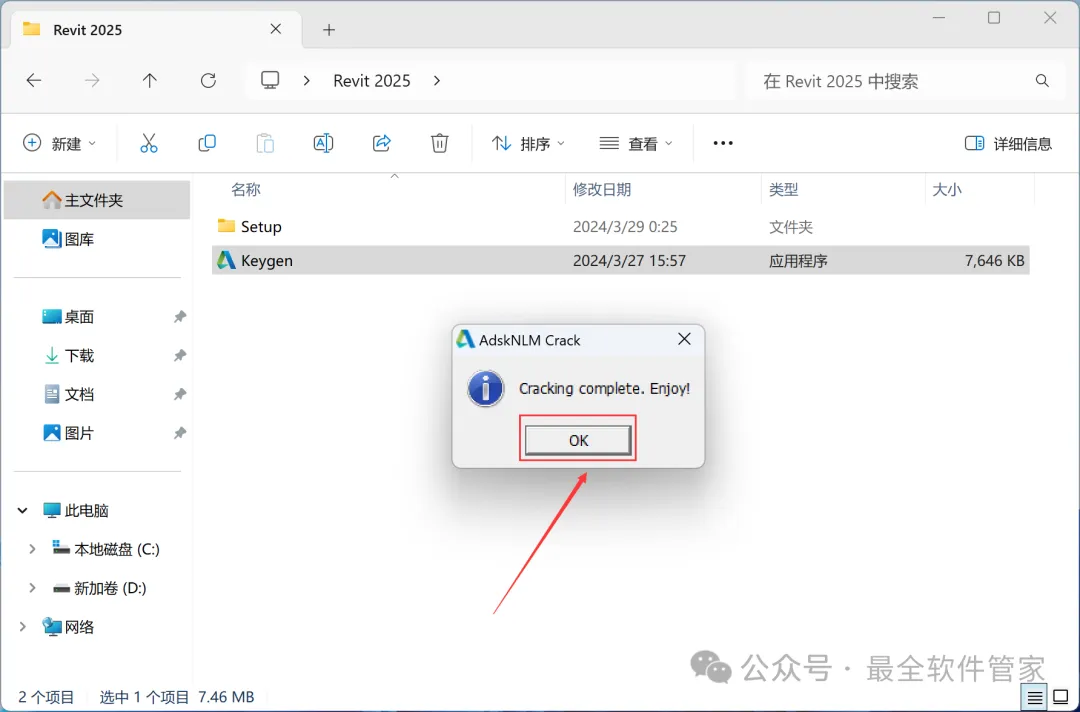The image size is (1080, 712).
Task: Click the Keygen Autodesk file icon
Action: (x=226, y=260)
